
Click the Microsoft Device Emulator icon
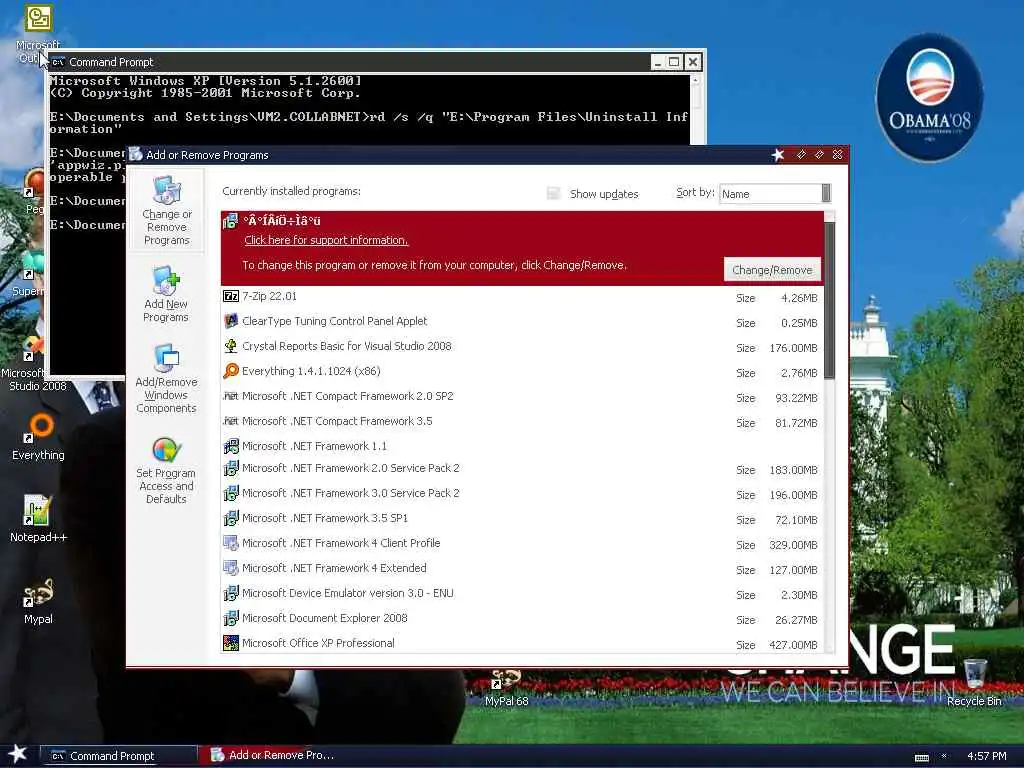click(231, 593)
